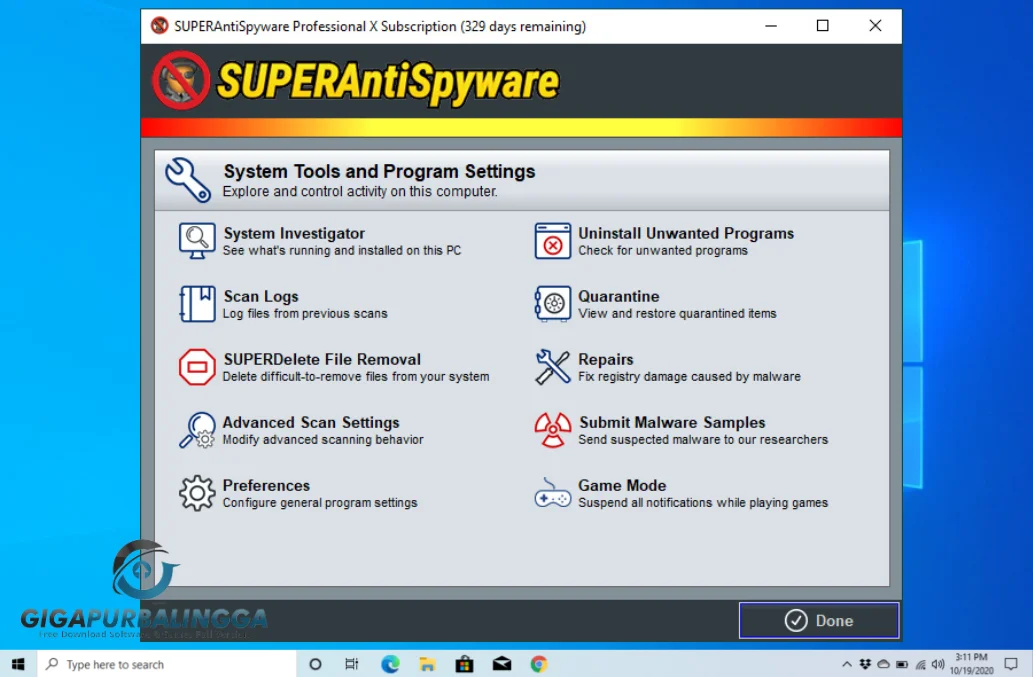
Task: Click the taskbar clock and date
Action: pos(972,664)
